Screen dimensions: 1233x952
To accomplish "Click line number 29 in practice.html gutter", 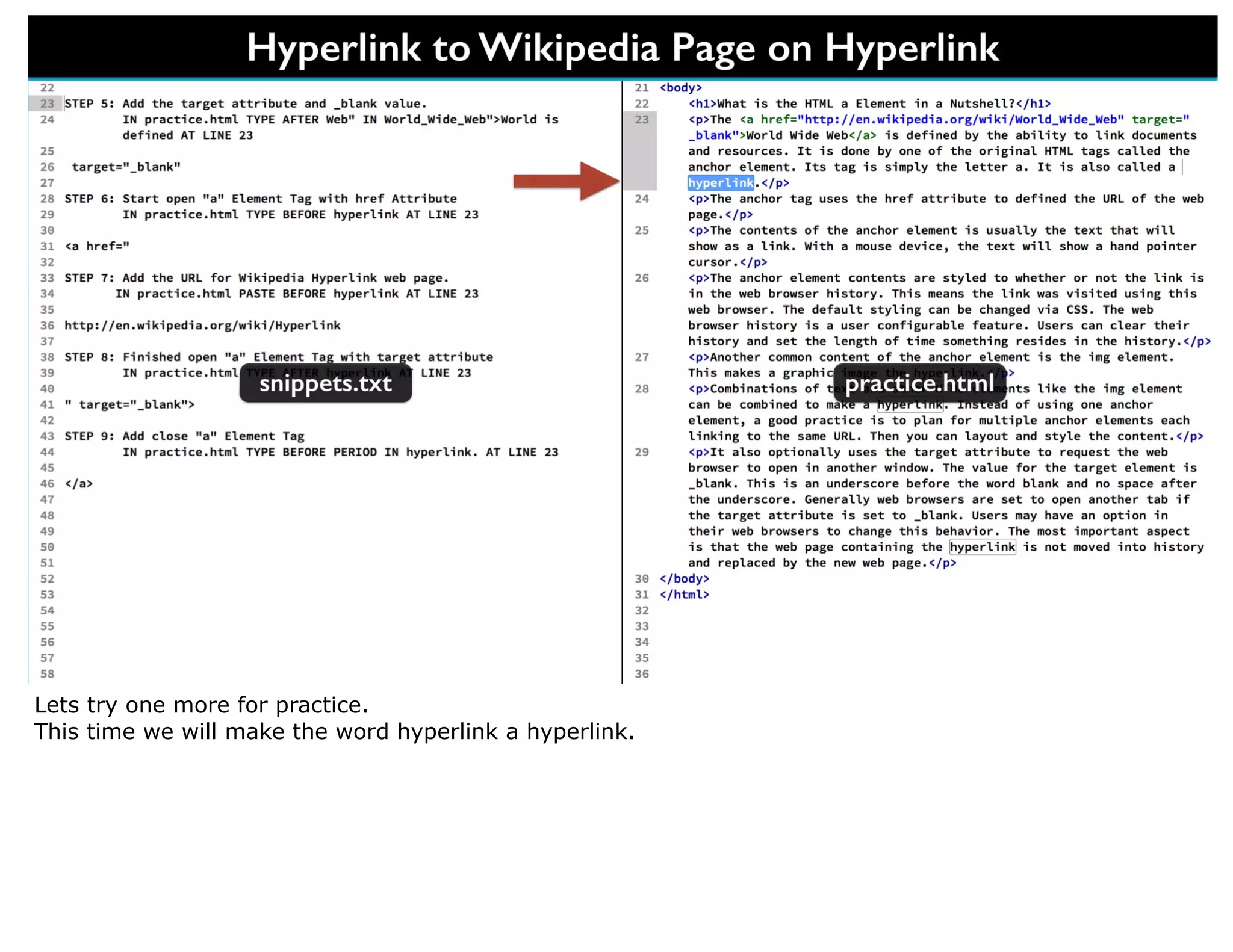I will click(x=642, y=452).
